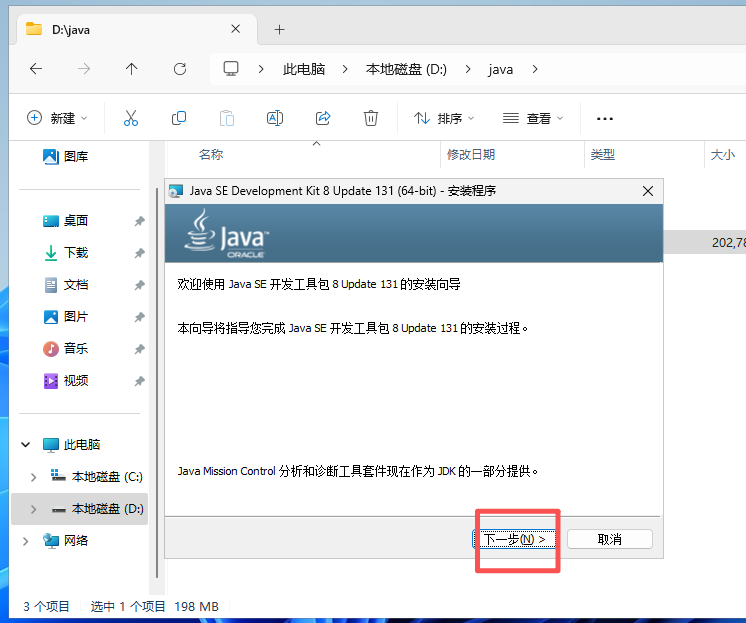Go back with the left arrow
This screenshot has width=746, height=623.
pyautogui.click(x=36, y=69)
